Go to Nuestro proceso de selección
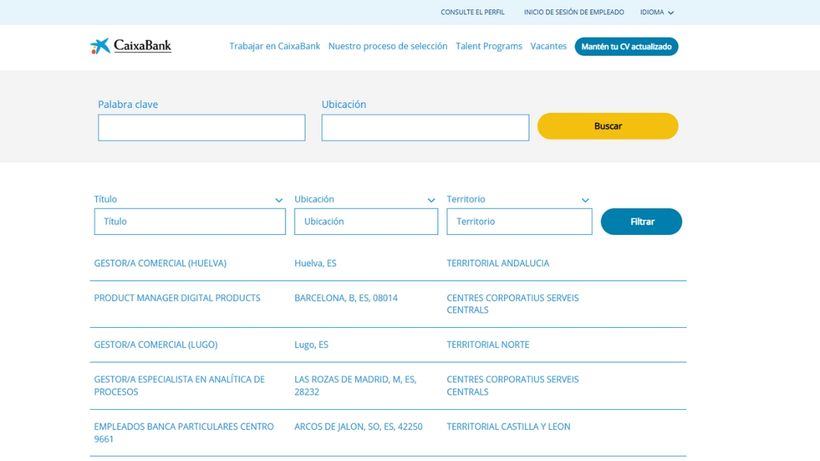The image size is (820, 461). (388, 46)
